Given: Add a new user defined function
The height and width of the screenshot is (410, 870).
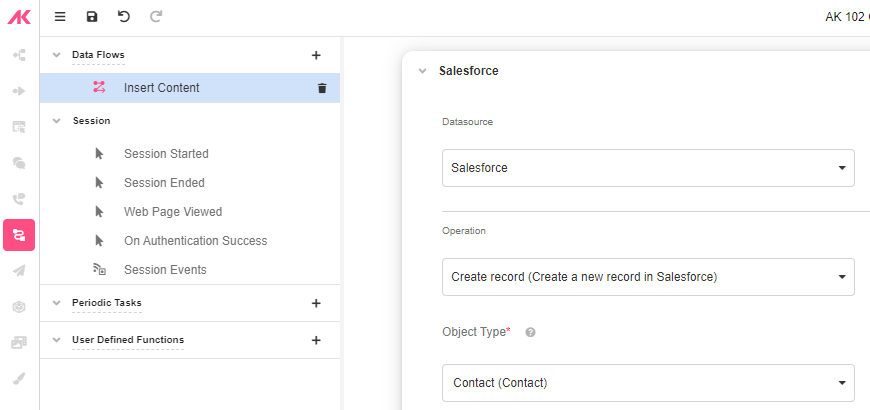Looking at the screenshot, I should pyautogui.click(x=316, y=340).
